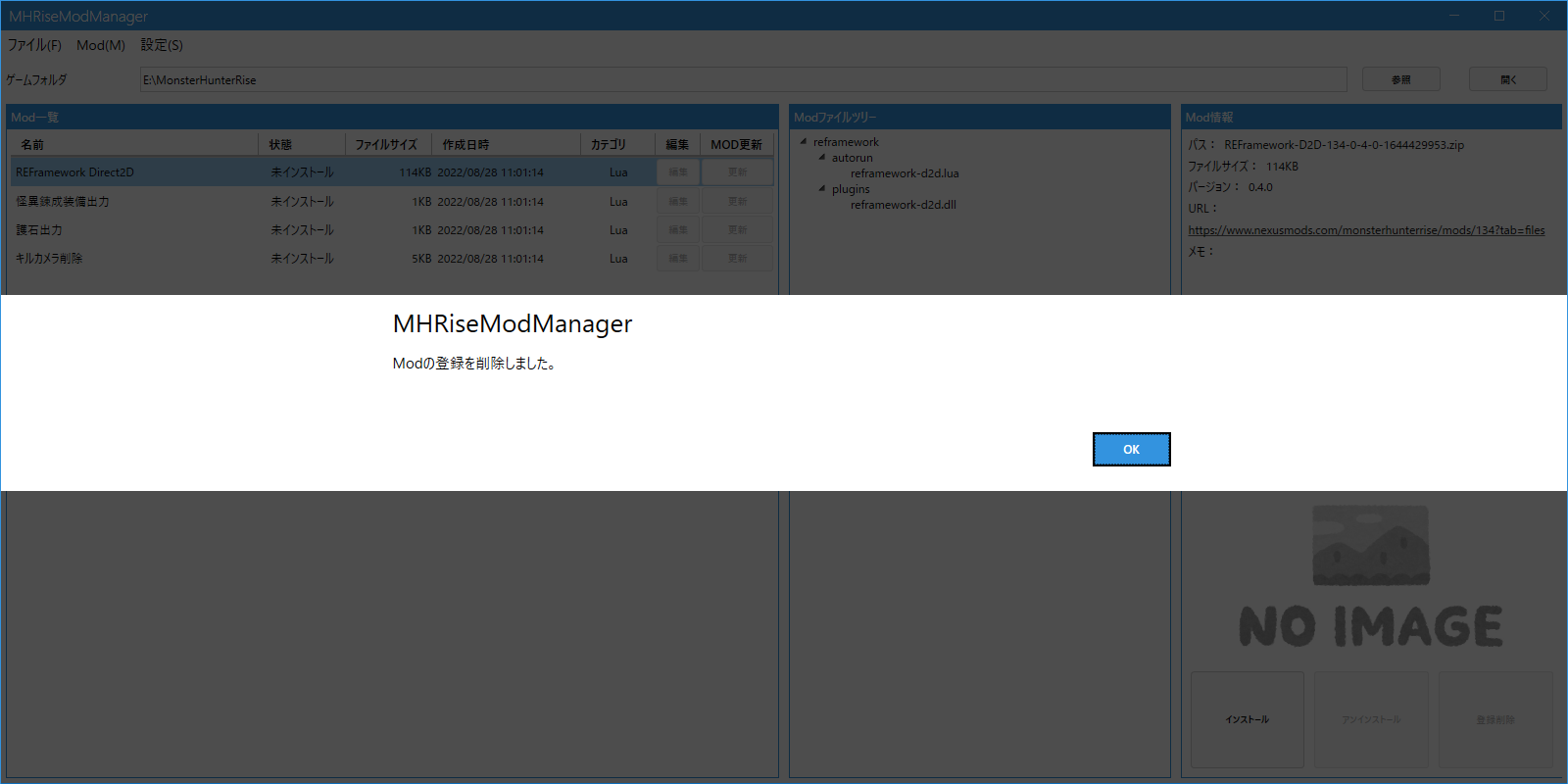
Task: Click the NO IMAGE mod thumbnail
Action: tap(1371, 576)
